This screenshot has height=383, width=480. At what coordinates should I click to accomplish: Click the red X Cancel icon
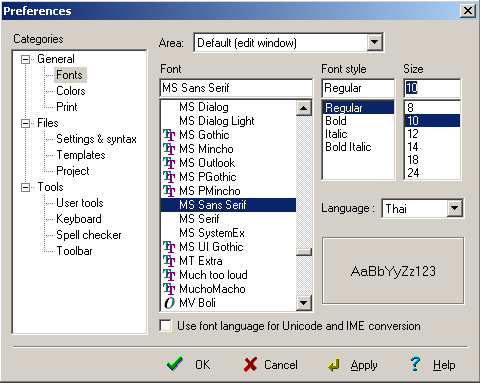pos(250,364)
